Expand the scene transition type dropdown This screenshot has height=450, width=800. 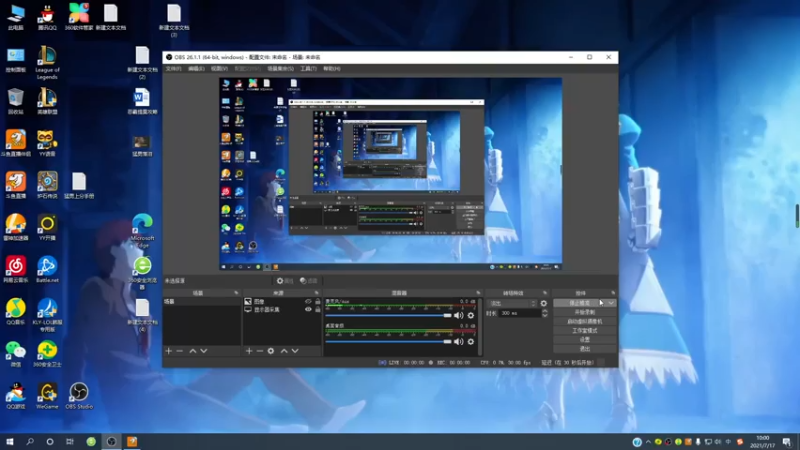(x=510, y=302)
